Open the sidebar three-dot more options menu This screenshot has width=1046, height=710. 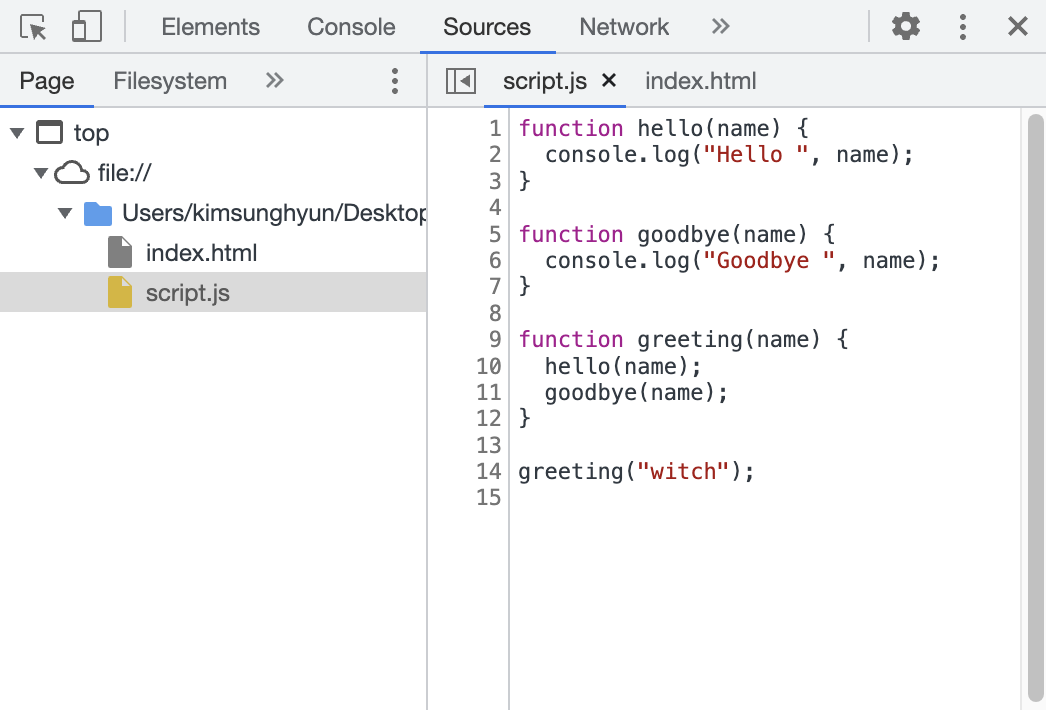(x=395, y=81)
